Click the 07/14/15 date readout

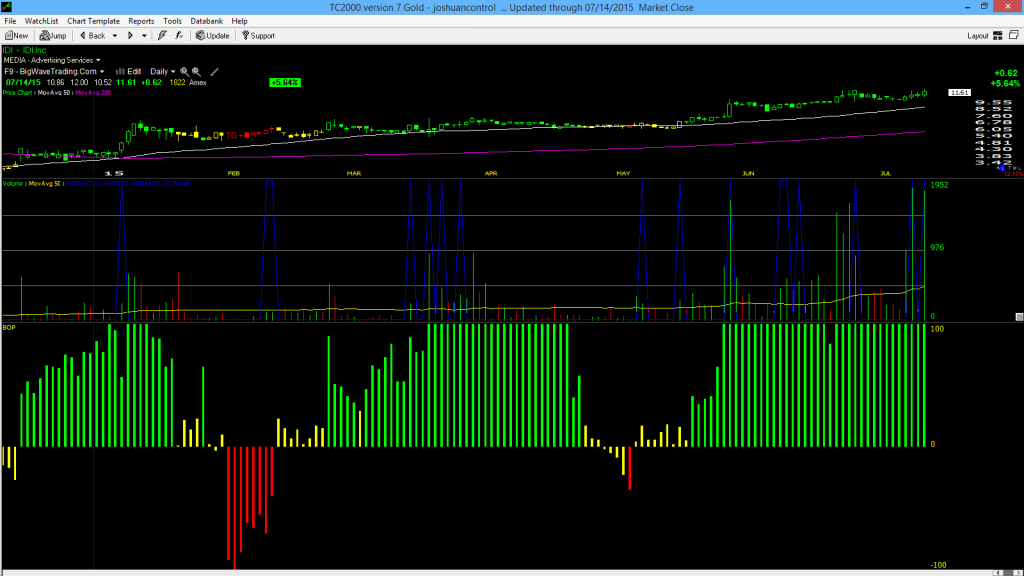[x=24, y=82]
